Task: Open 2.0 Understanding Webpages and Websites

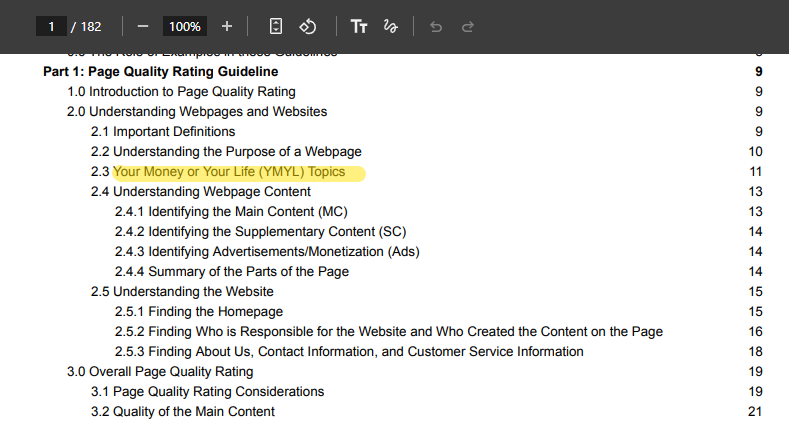Action: pos(197,111)
